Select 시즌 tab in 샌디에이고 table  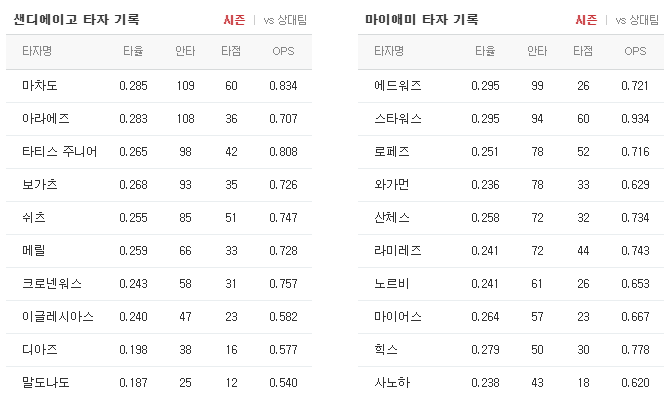[234, 20]
